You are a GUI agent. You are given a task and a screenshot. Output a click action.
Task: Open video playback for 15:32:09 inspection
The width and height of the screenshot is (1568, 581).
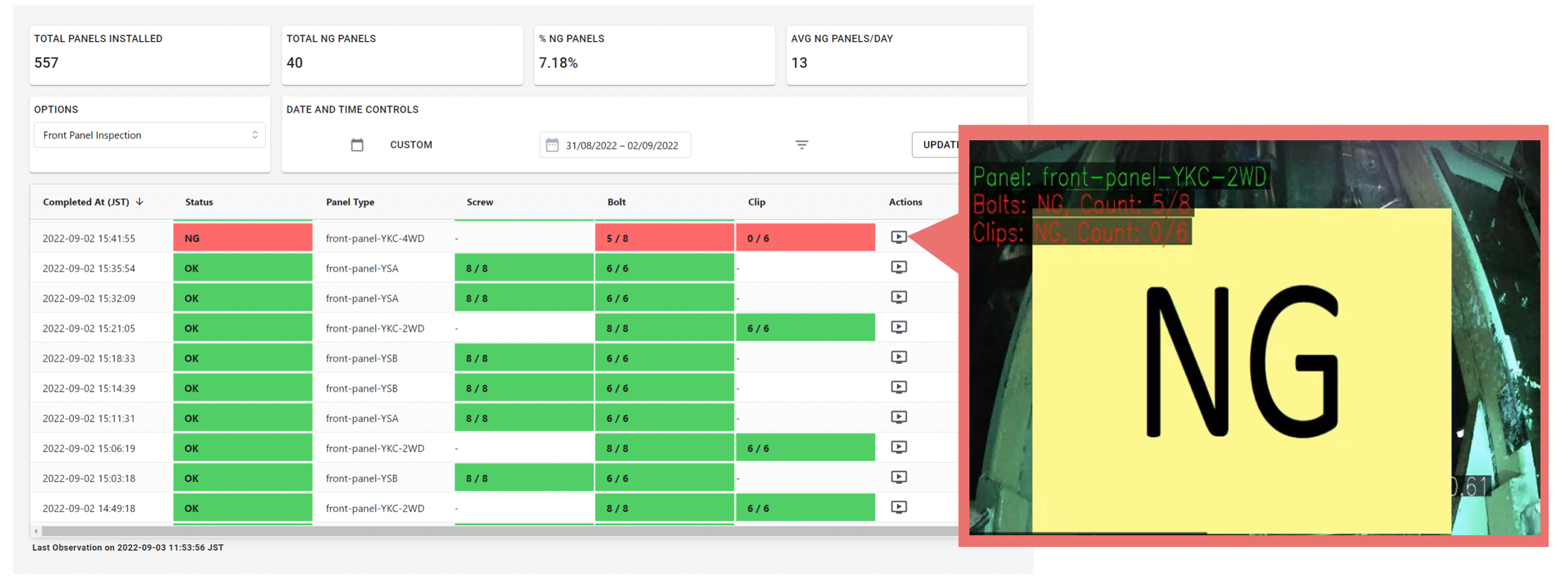(x=898, y=296)
